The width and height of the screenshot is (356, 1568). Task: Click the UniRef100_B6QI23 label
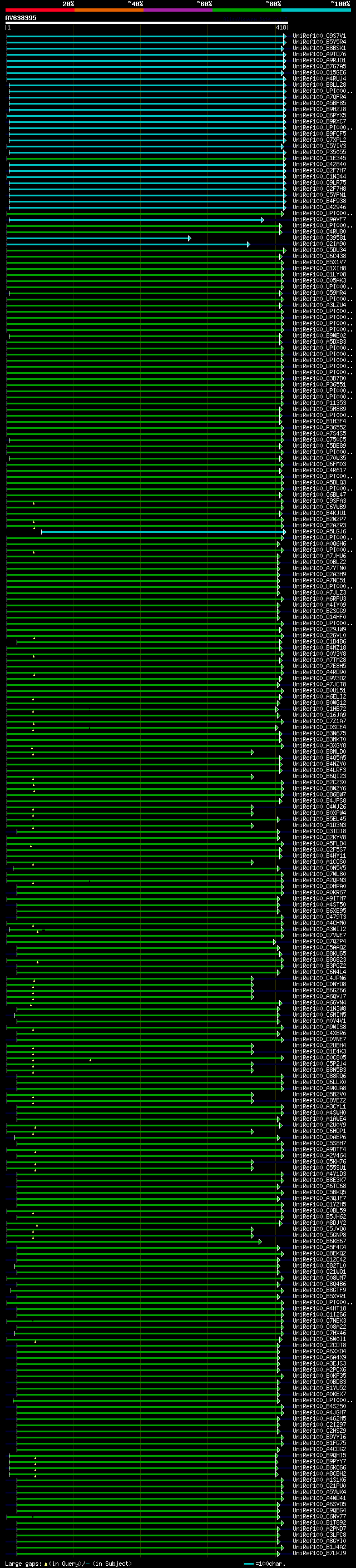pyautogui.click(x=319, y=776)
